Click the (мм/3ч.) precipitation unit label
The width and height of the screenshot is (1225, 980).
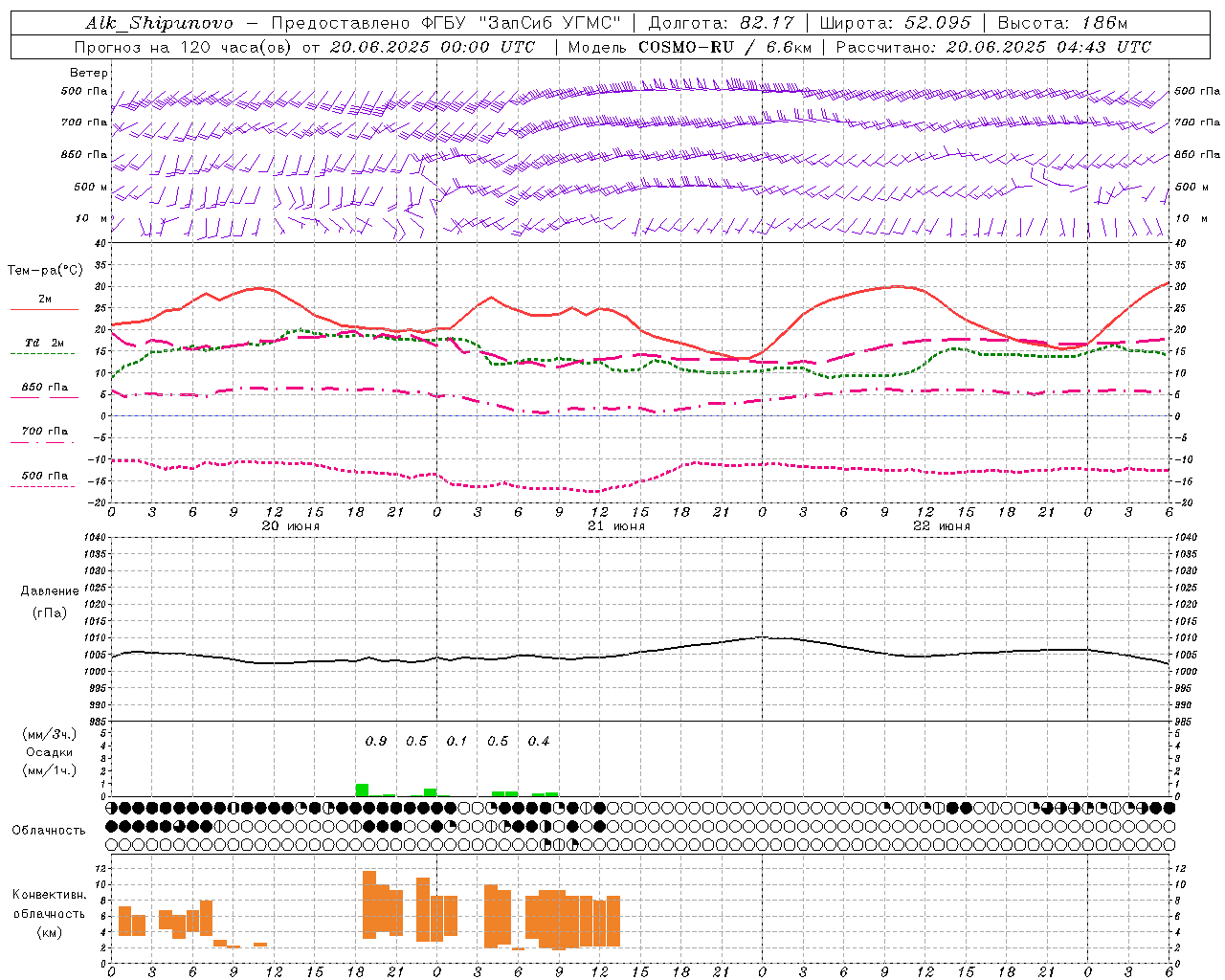click(50, 734)
